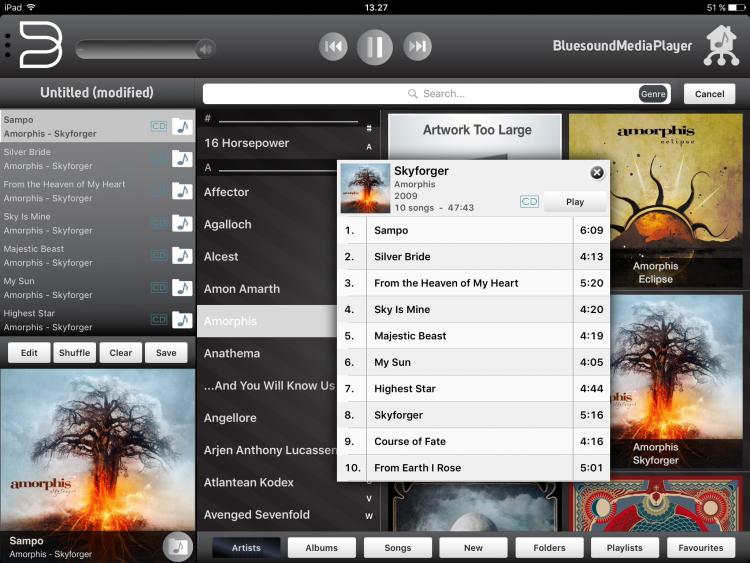Select track 2 Silver Bride in popup
This screenshot has width=750, height=563.
(474, 256)
